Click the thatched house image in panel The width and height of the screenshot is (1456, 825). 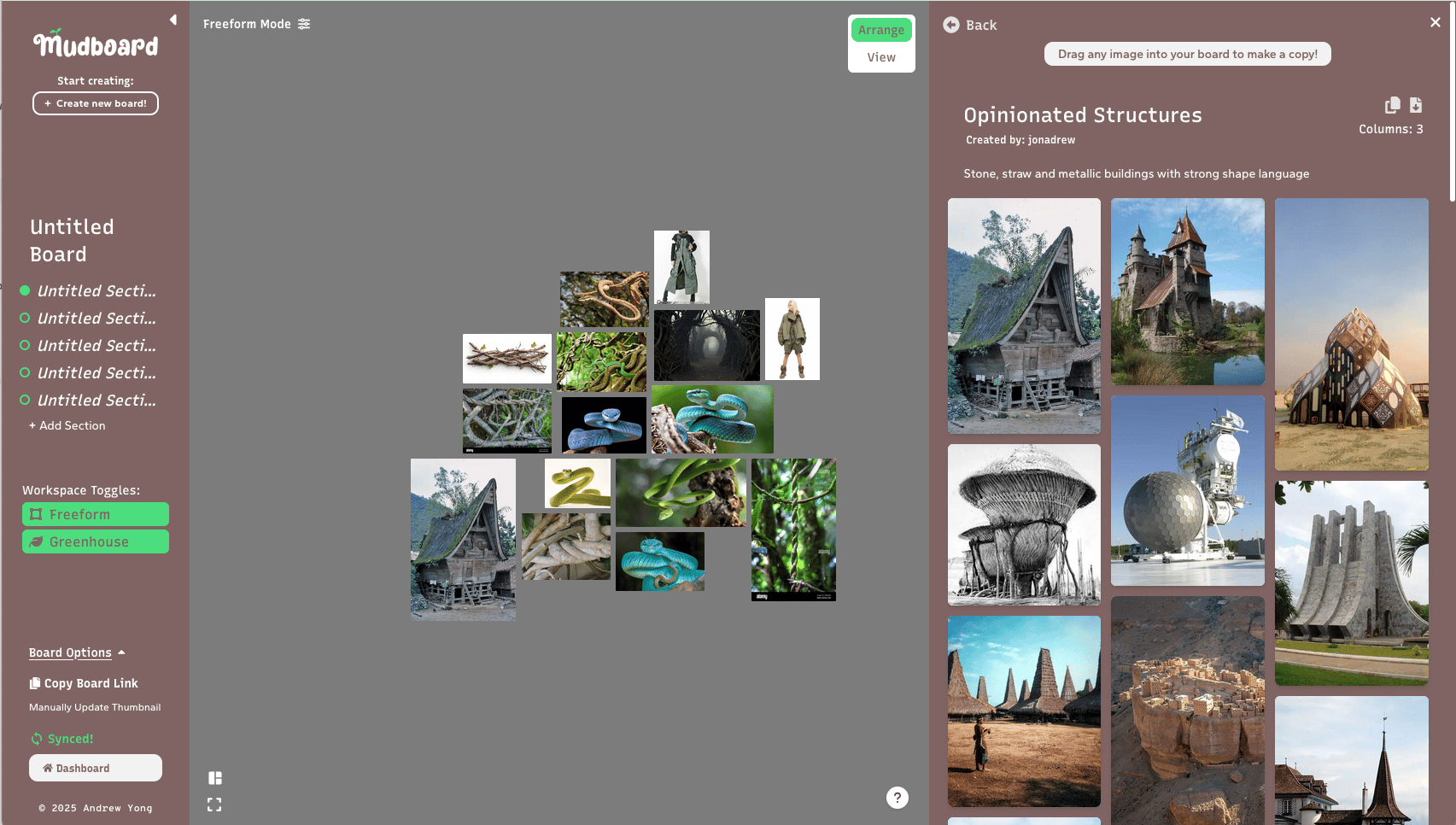coord(1024,316)
